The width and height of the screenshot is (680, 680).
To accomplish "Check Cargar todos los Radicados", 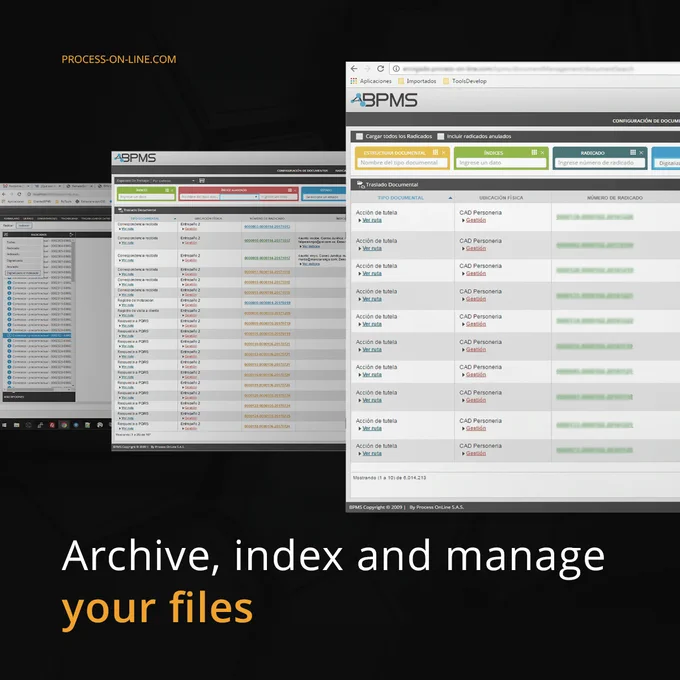I will coord(359,136).
